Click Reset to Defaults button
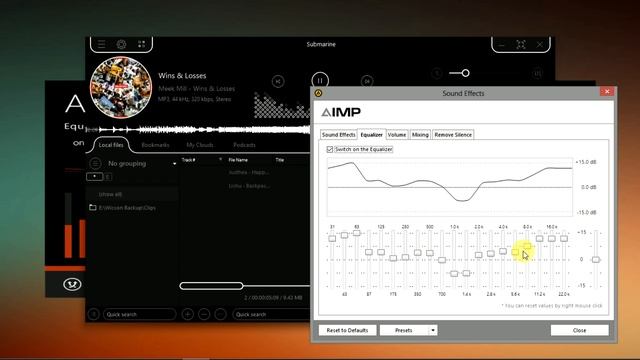 (x=347, y=330)
